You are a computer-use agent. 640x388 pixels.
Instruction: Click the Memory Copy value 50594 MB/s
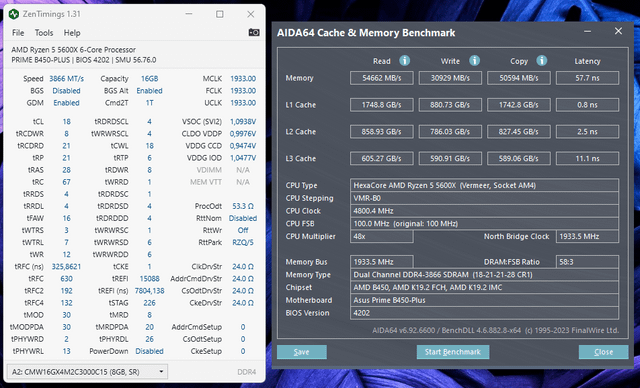tap(519, 78)
